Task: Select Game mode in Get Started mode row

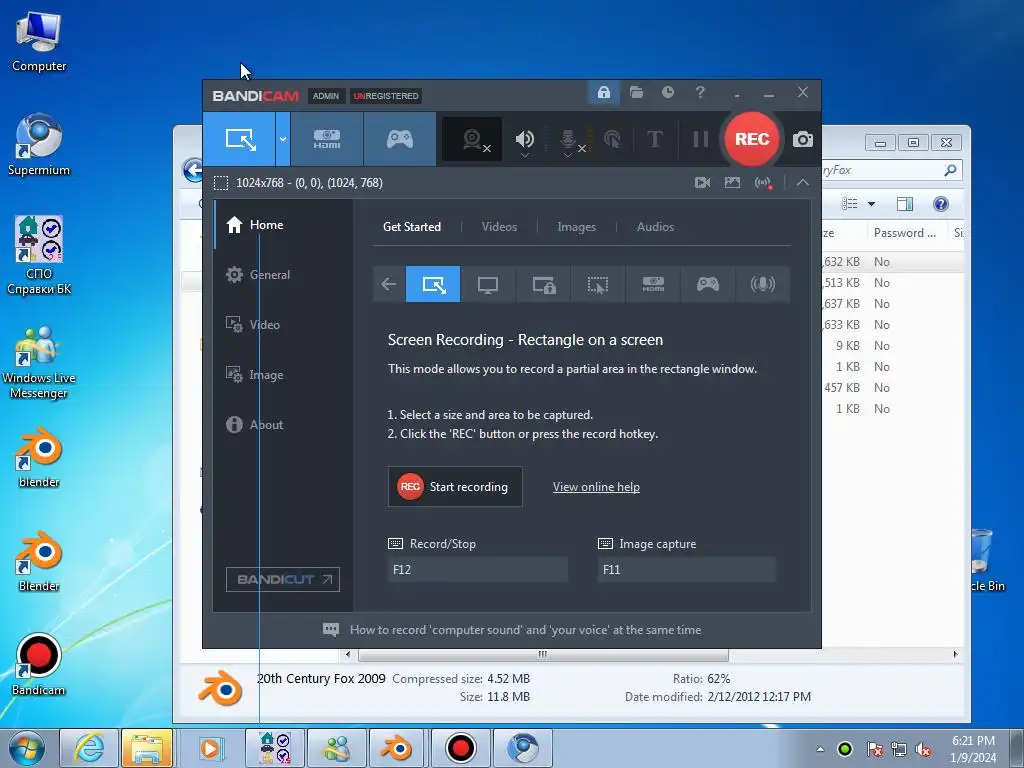Action: click(x=708, y=284)
